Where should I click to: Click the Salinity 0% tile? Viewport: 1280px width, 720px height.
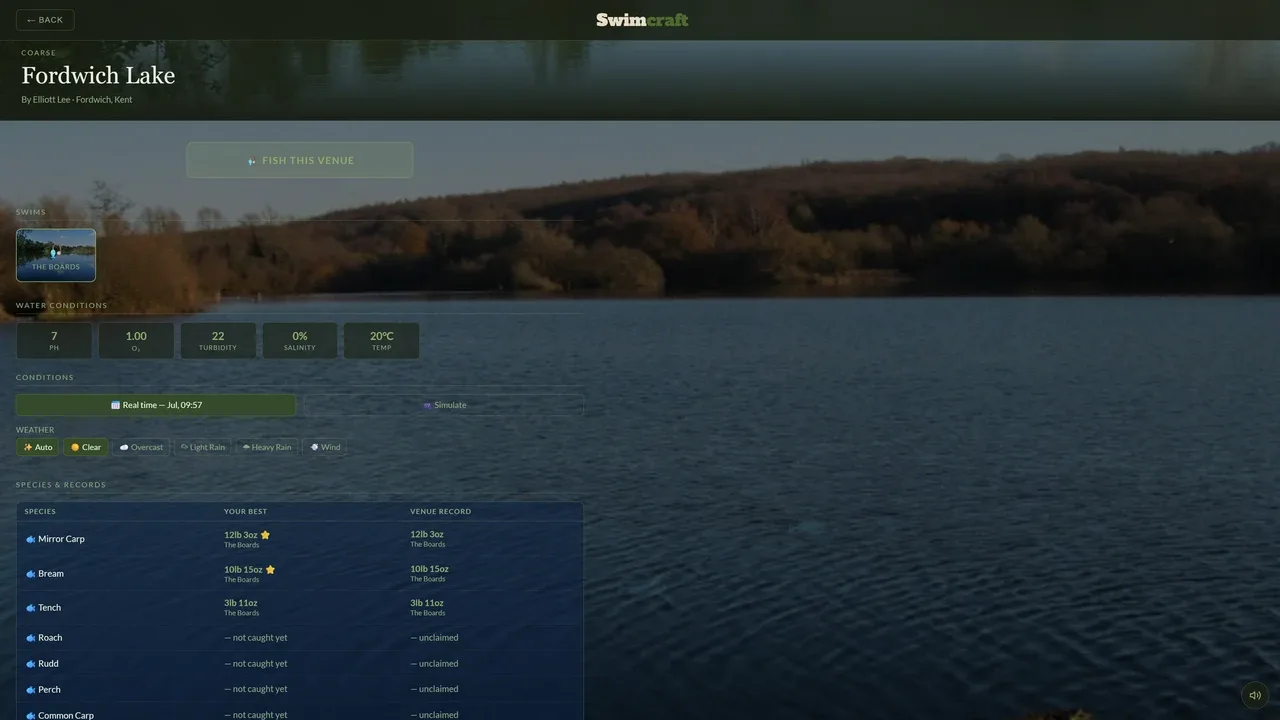tap(300, 340)
